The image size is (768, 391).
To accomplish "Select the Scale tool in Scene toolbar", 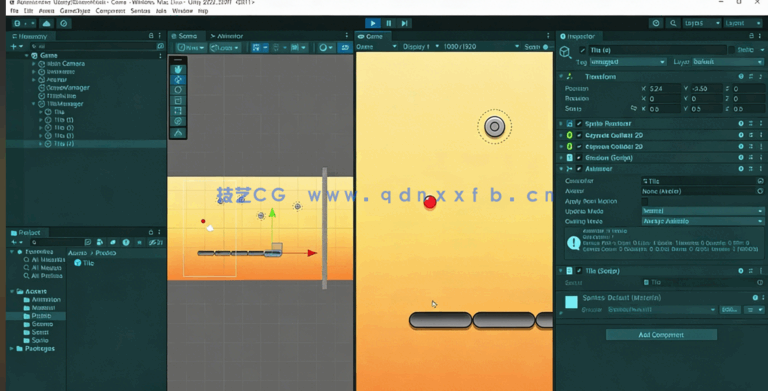I will [x=178, y=100].
